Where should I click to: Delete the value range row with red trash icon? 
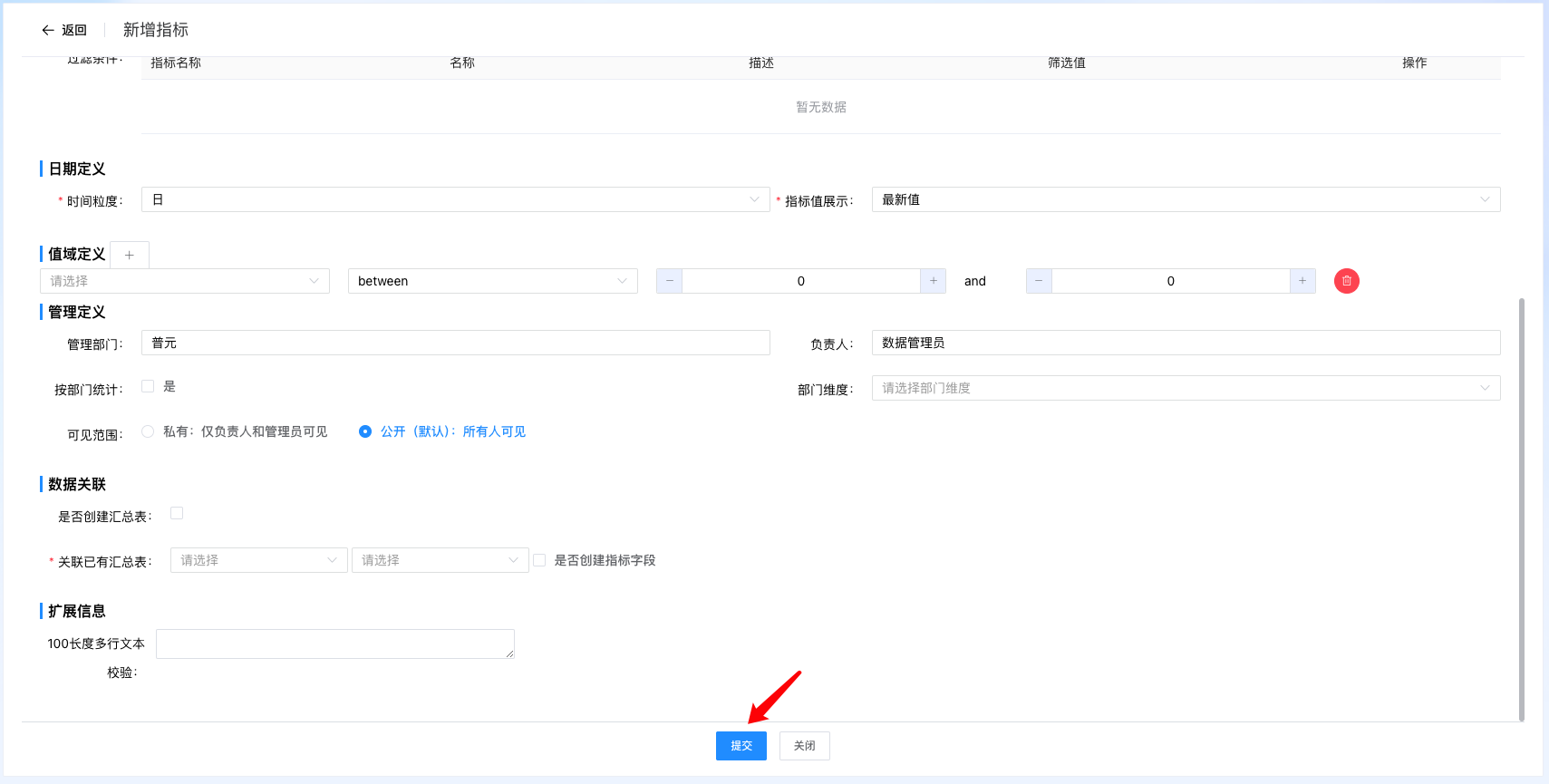pyautogui.click(x=1346, y=281)
